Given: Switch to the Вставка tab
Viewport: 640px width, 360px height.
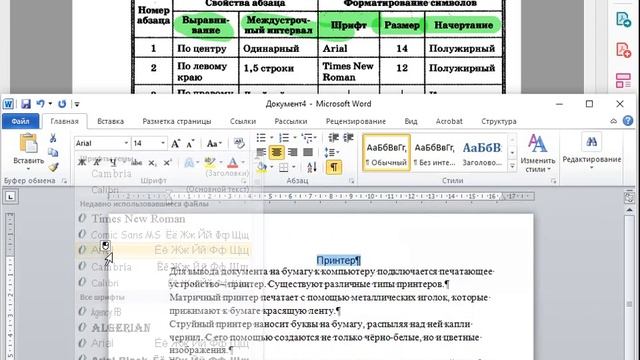Looking at the screenshot, I should click(111, 121).
